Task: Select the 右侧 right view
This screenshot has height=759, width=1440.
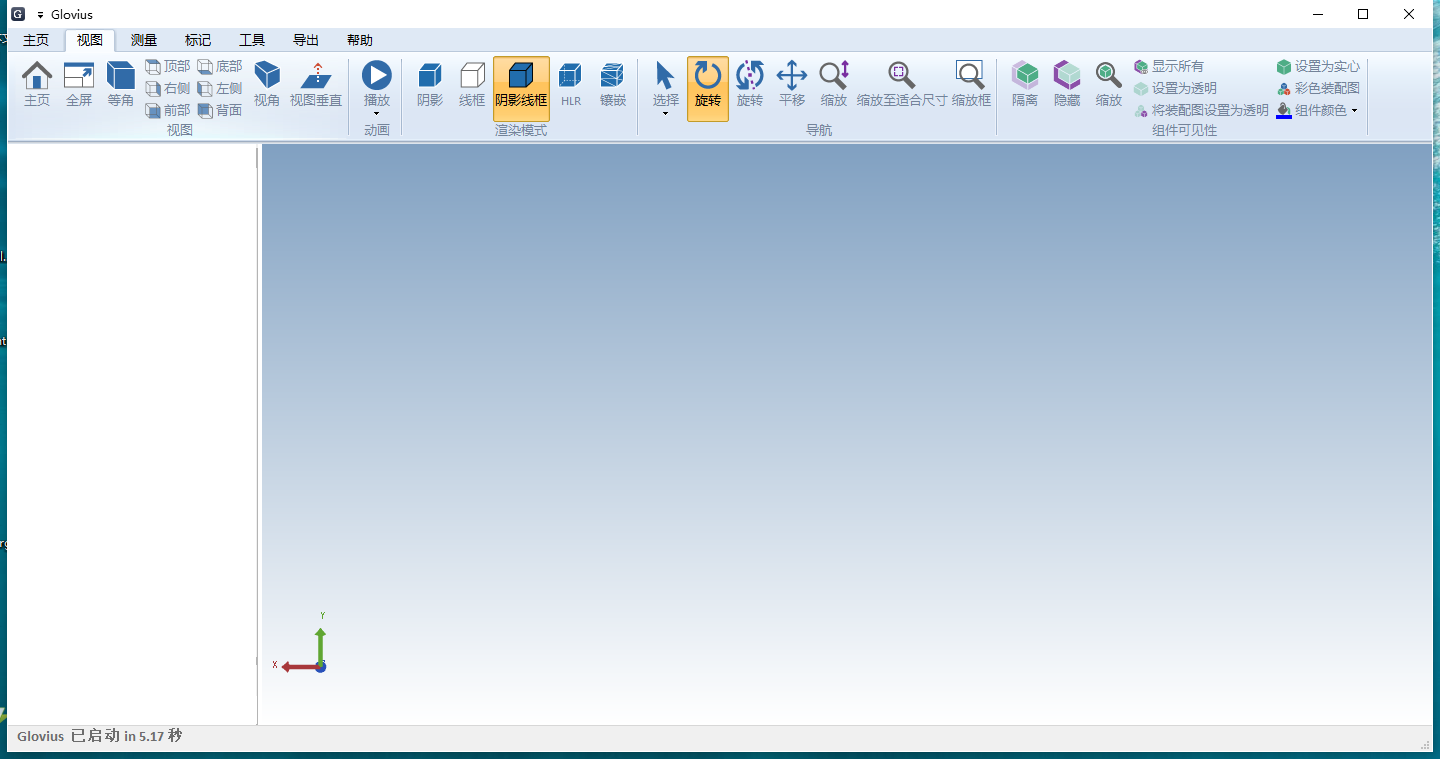Action: [x=167, y=88]
